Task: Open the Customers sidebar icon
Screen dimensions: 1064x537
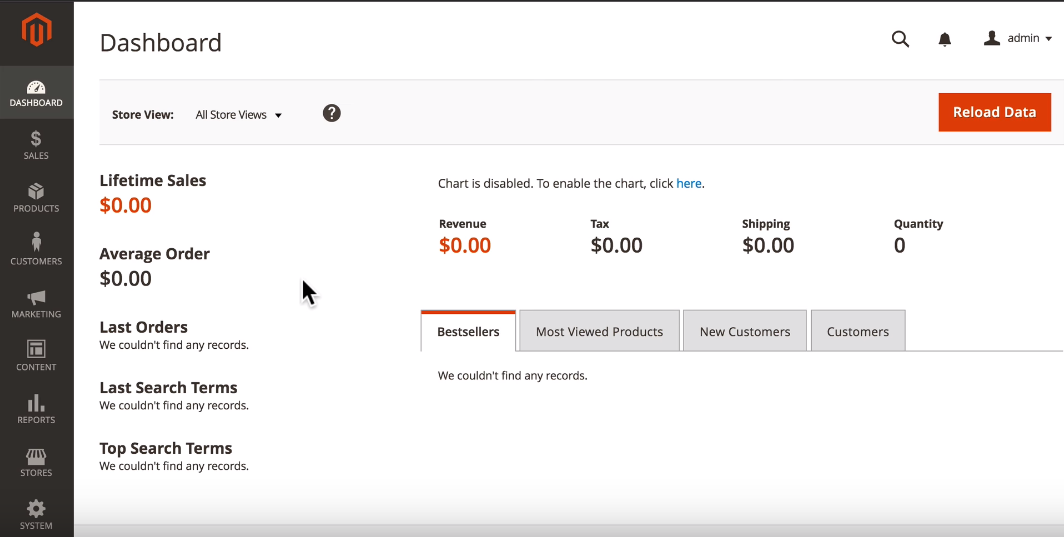Action: tap(36, 244)
